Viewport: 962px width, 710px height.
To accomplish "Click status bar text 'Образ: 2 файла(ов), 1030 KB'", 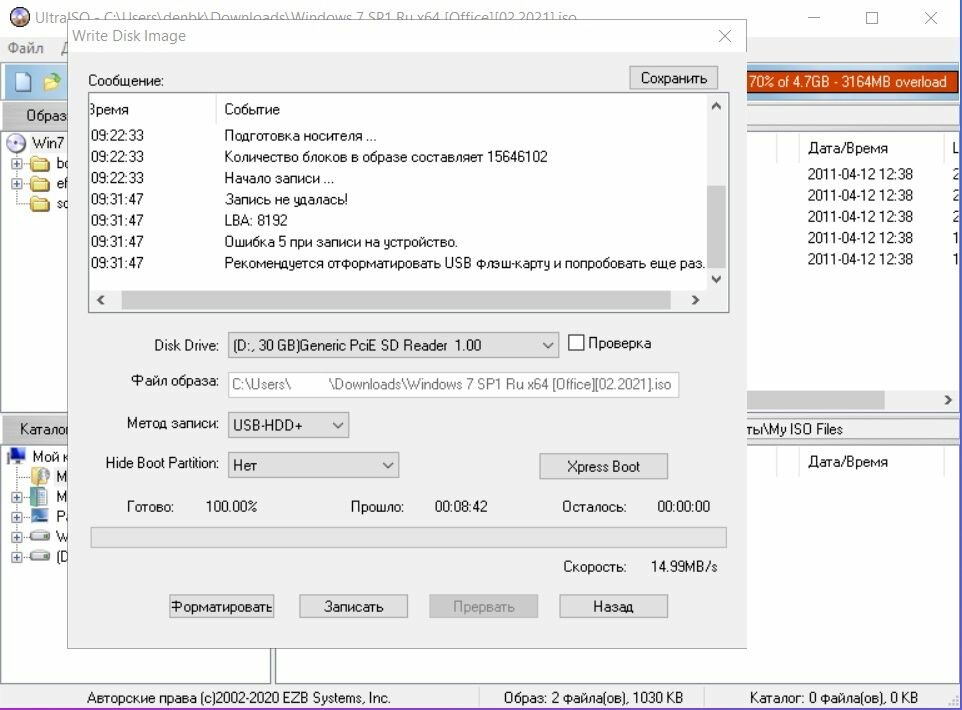I will click(x=593, y=698).
